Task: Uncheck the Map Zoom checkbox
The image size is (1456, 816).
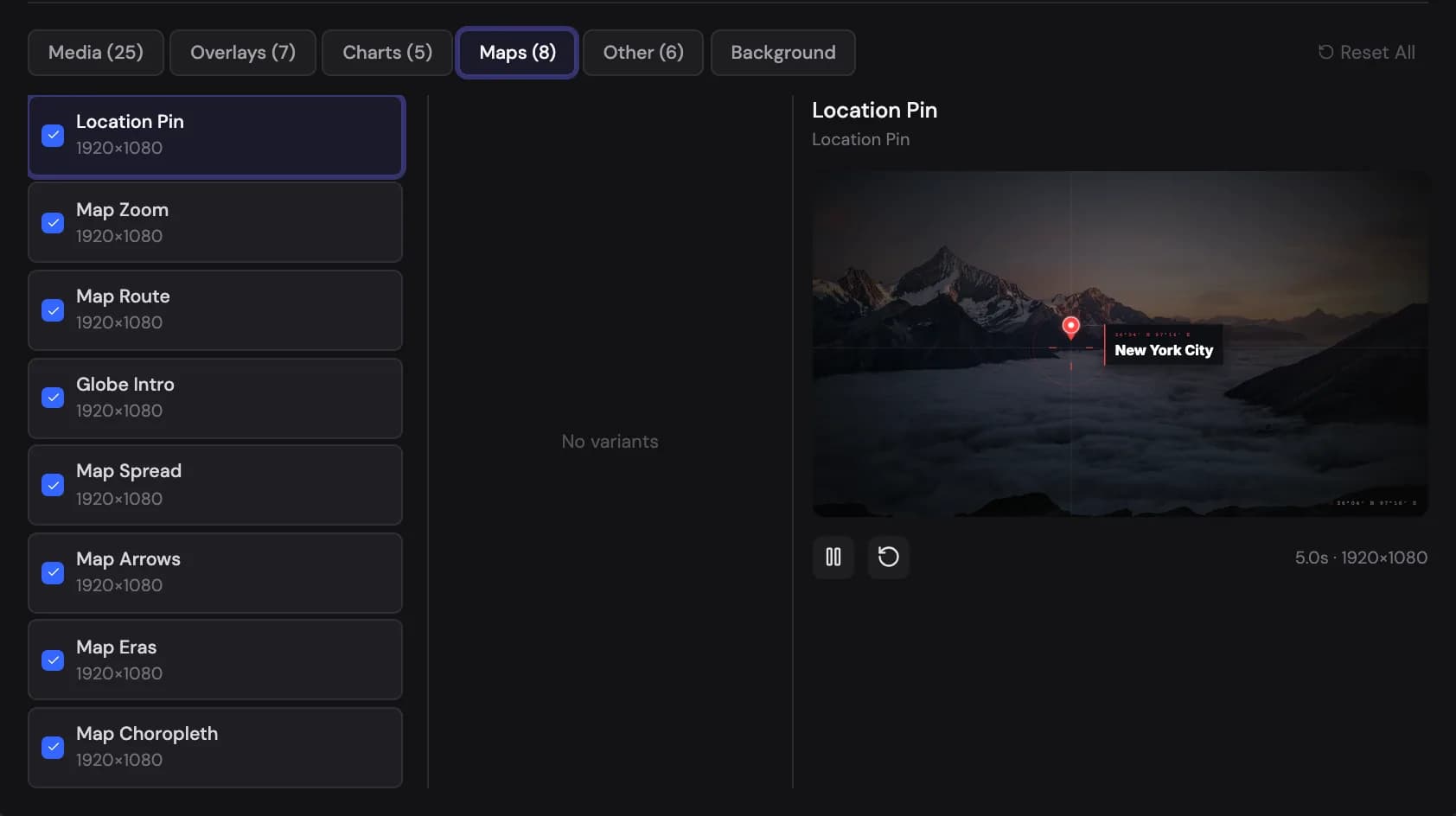Action: click(x=53, y=223)
